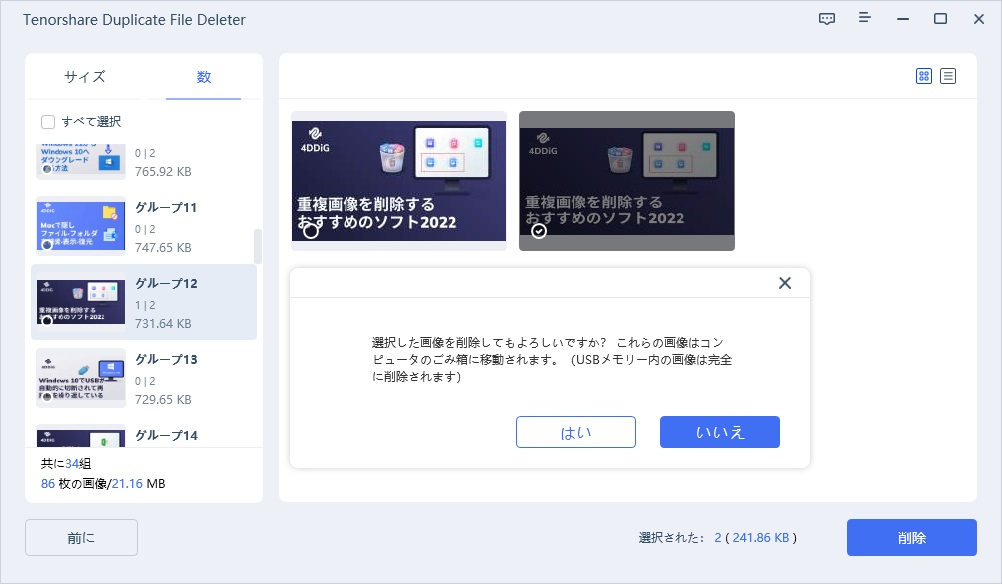The height and width of the screenshot is (584, 1002).
Task: Toggle selection circle on グループ11 thumbnail
Action: 46,245
